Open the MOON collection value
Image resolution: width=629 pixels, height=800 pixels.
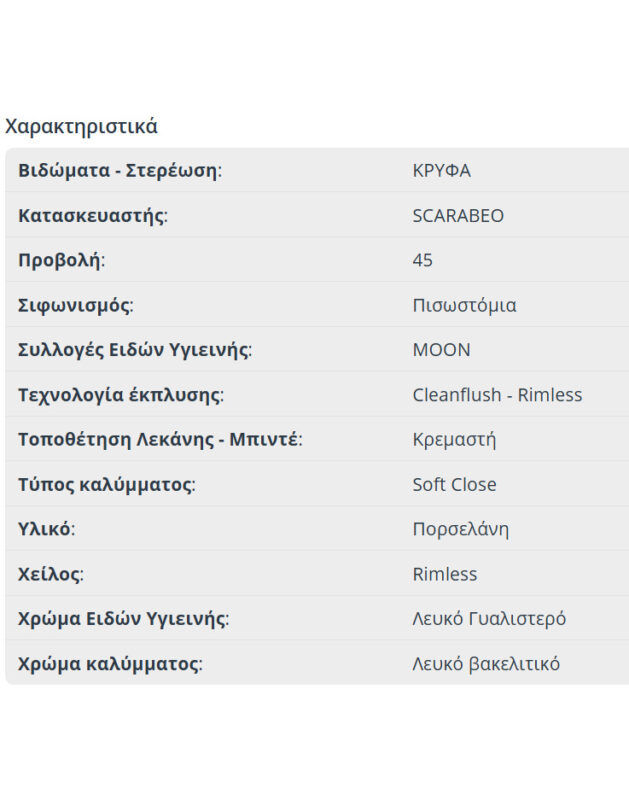click(441, 350)
